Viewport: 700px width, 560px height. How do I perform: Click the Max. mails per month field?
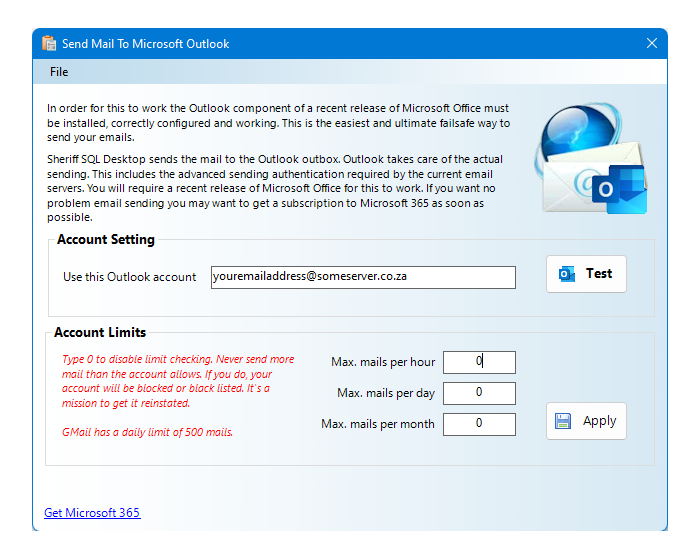tap(479, 424)
